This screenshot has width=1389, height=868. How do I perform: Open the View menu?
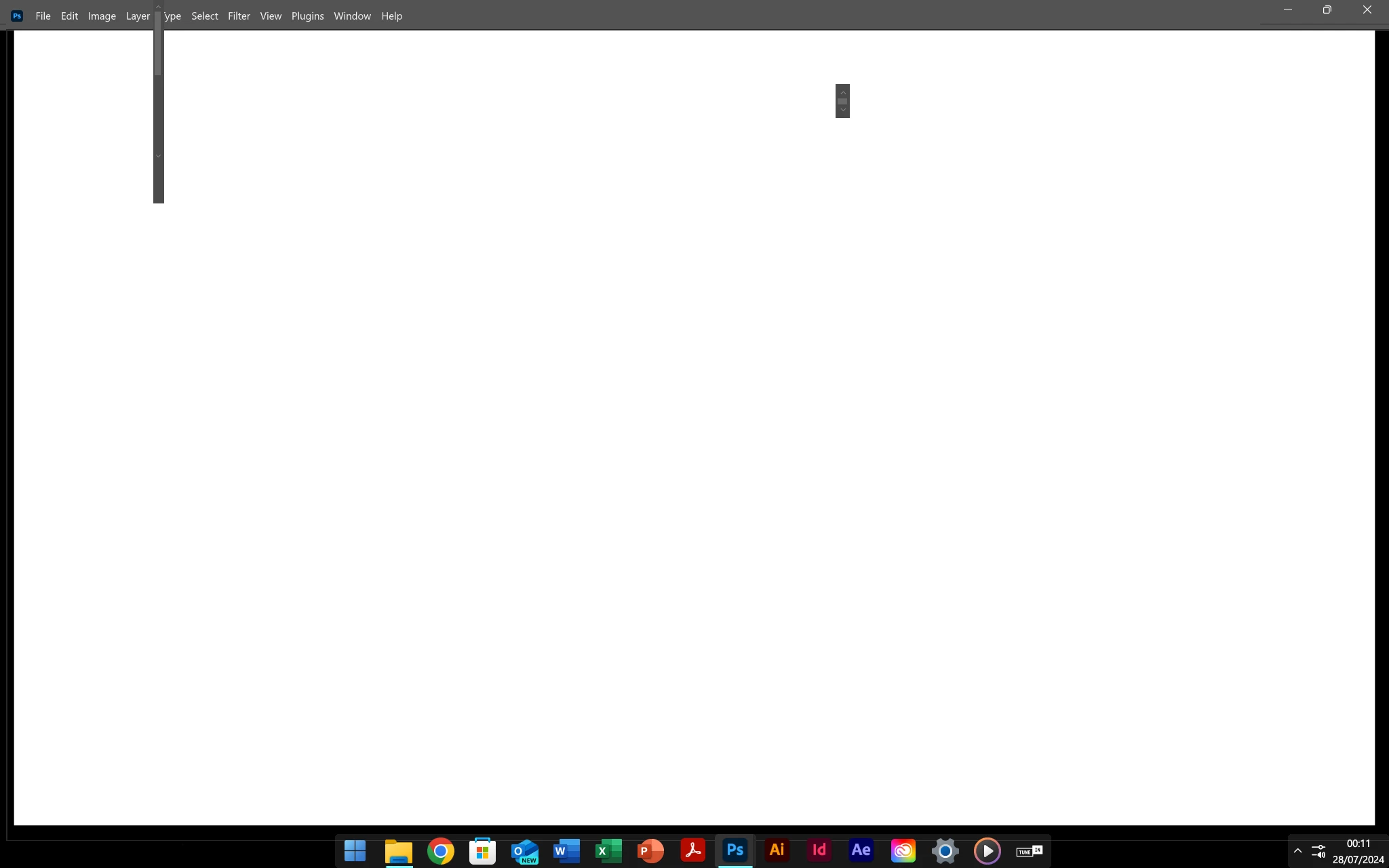(271, 16)
